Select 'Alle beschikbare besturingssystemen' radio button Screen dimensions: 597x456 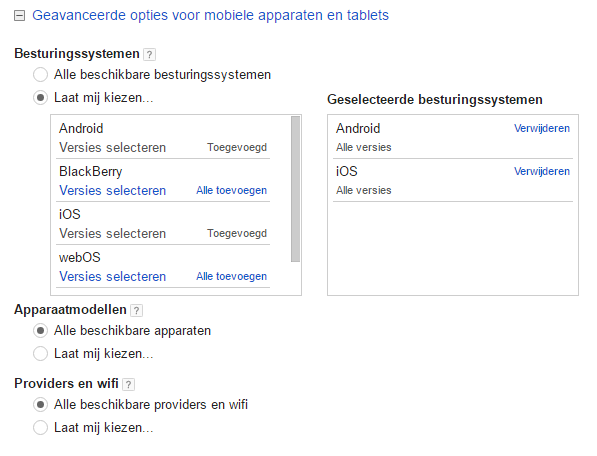click(40, 75)
